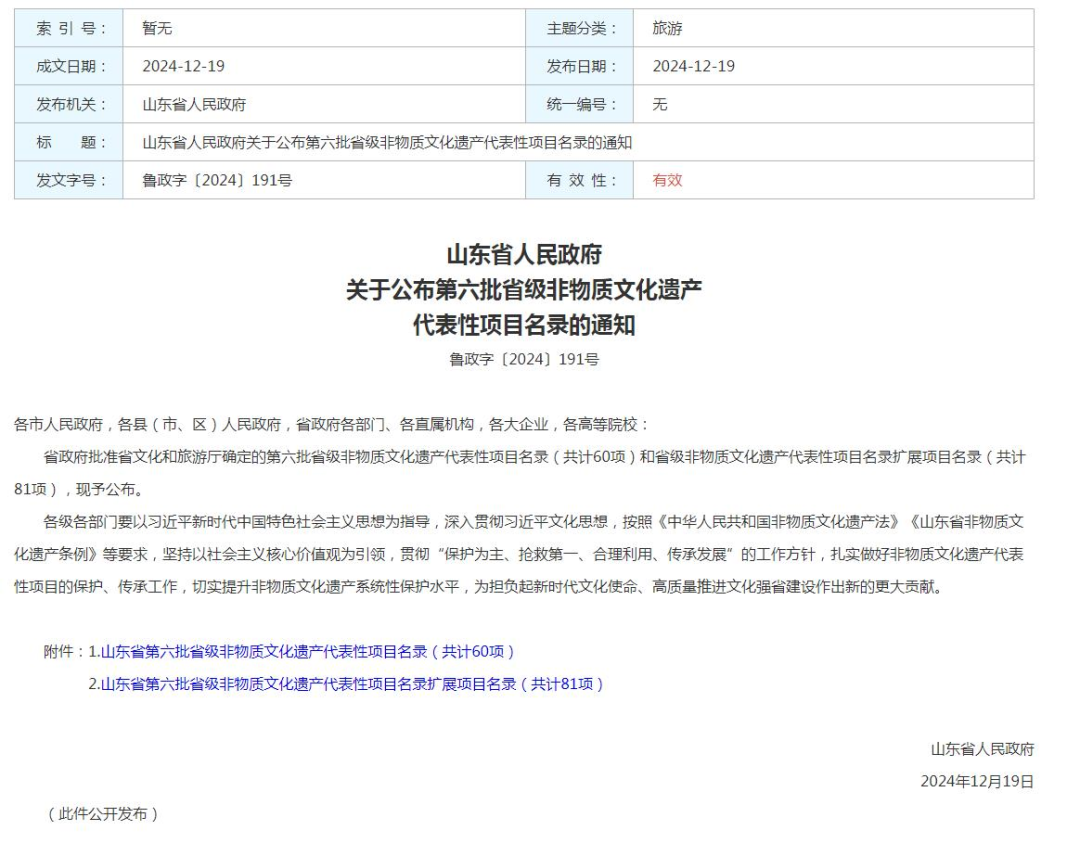Click the 发布日期 date value in table

[693, 67]
